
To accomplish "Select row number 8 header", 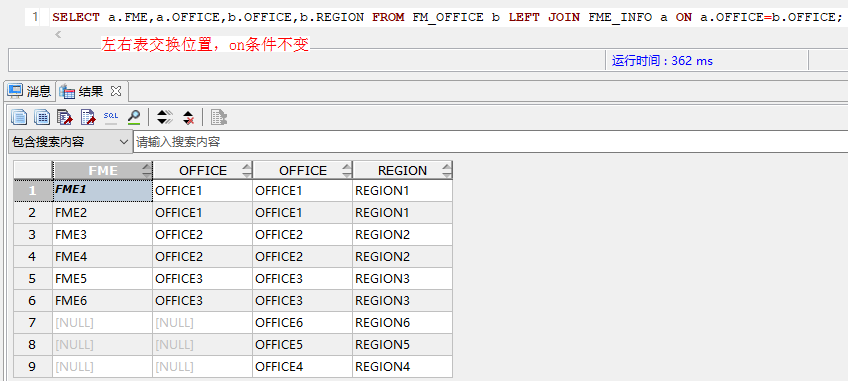I will tap(32, 344).
